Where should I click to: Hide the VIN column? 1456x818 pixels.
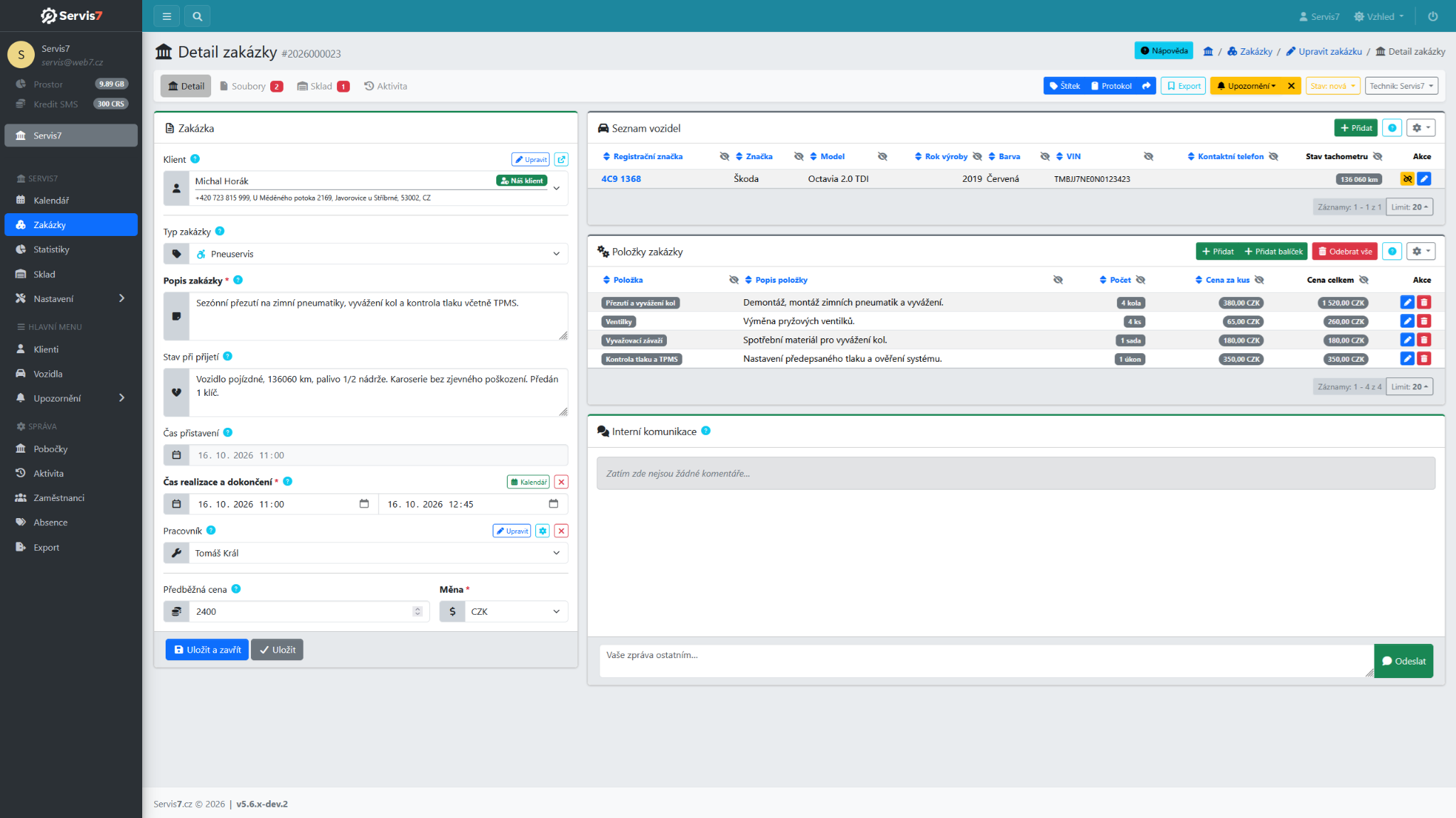(x=1148, y=156)
